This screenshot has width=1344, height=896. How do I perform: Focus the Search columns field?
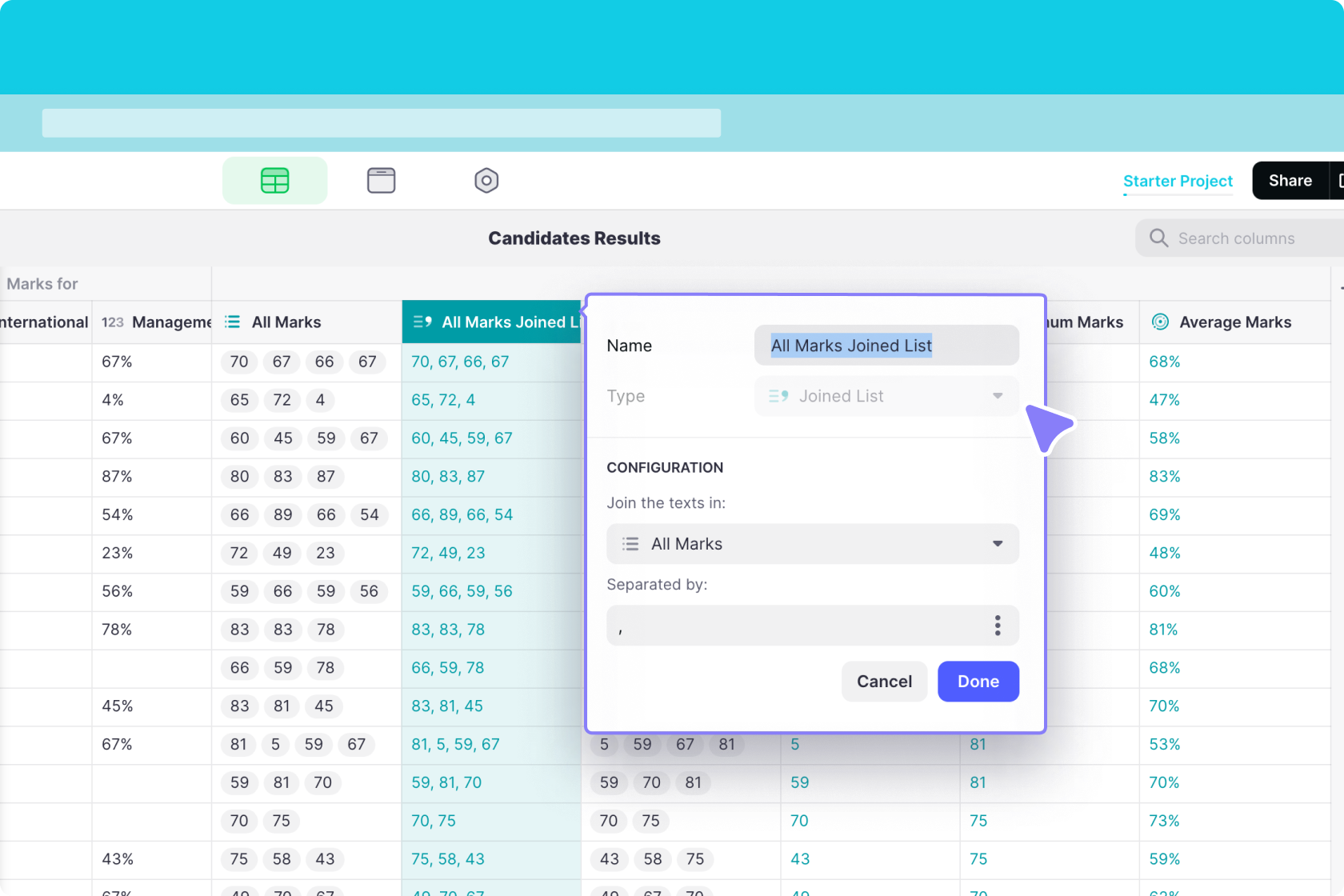(x=1248, y=238)
